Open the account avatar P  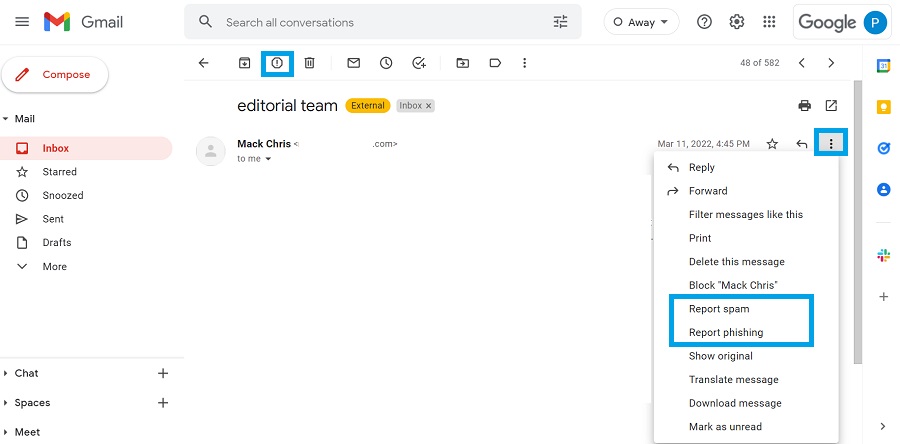pyautogui.click(x=875, y=22)
